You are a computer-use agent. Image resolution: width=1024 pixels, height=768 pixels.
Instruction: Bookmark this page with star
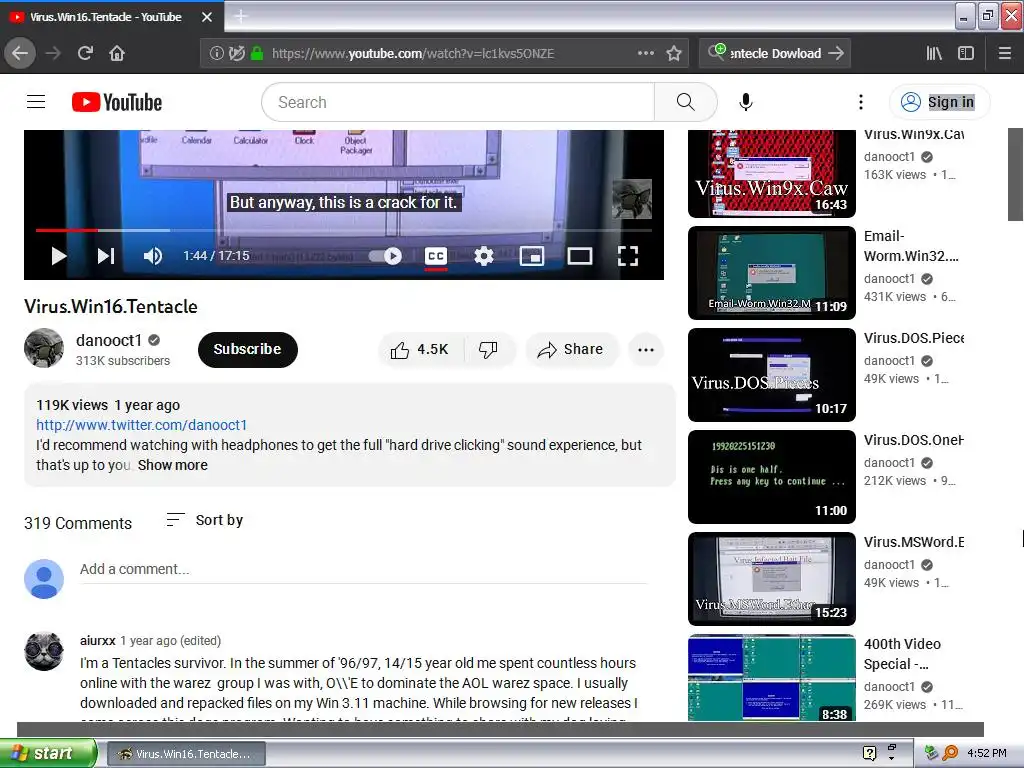pos(674,53)
